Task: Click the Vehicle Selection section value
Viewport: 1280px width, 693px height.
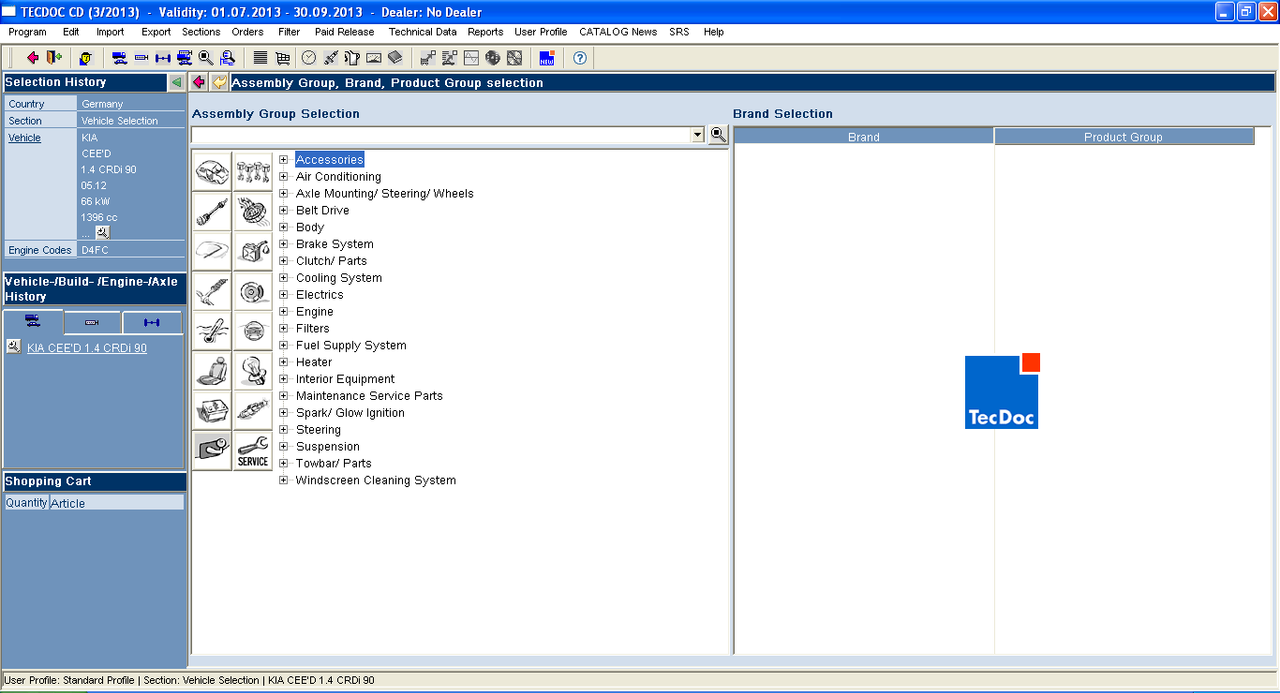Action: pyautogui.click(x=120, y=121)
